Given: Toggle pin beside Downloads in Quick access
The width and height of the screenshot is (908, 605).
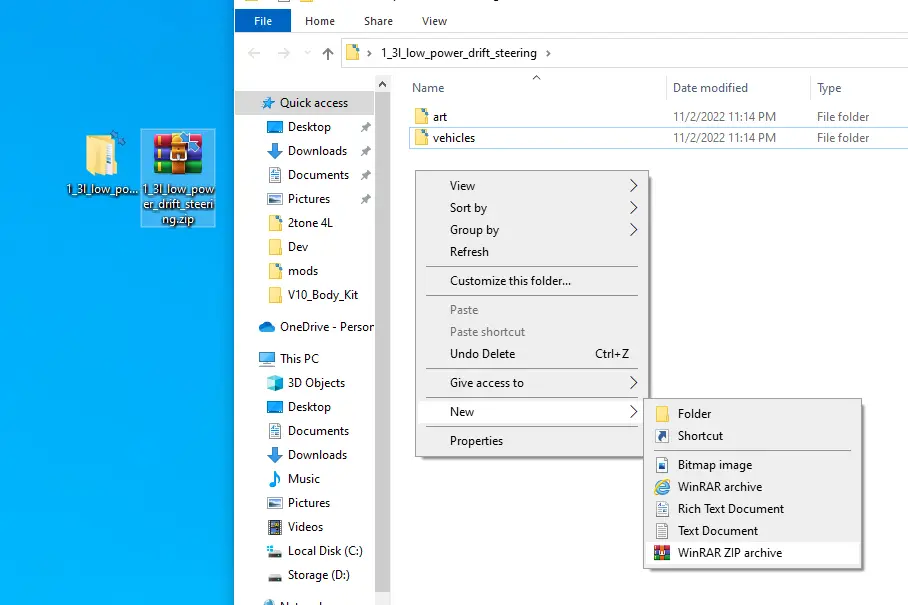Looking at the screenshot, I should [365, 151].
